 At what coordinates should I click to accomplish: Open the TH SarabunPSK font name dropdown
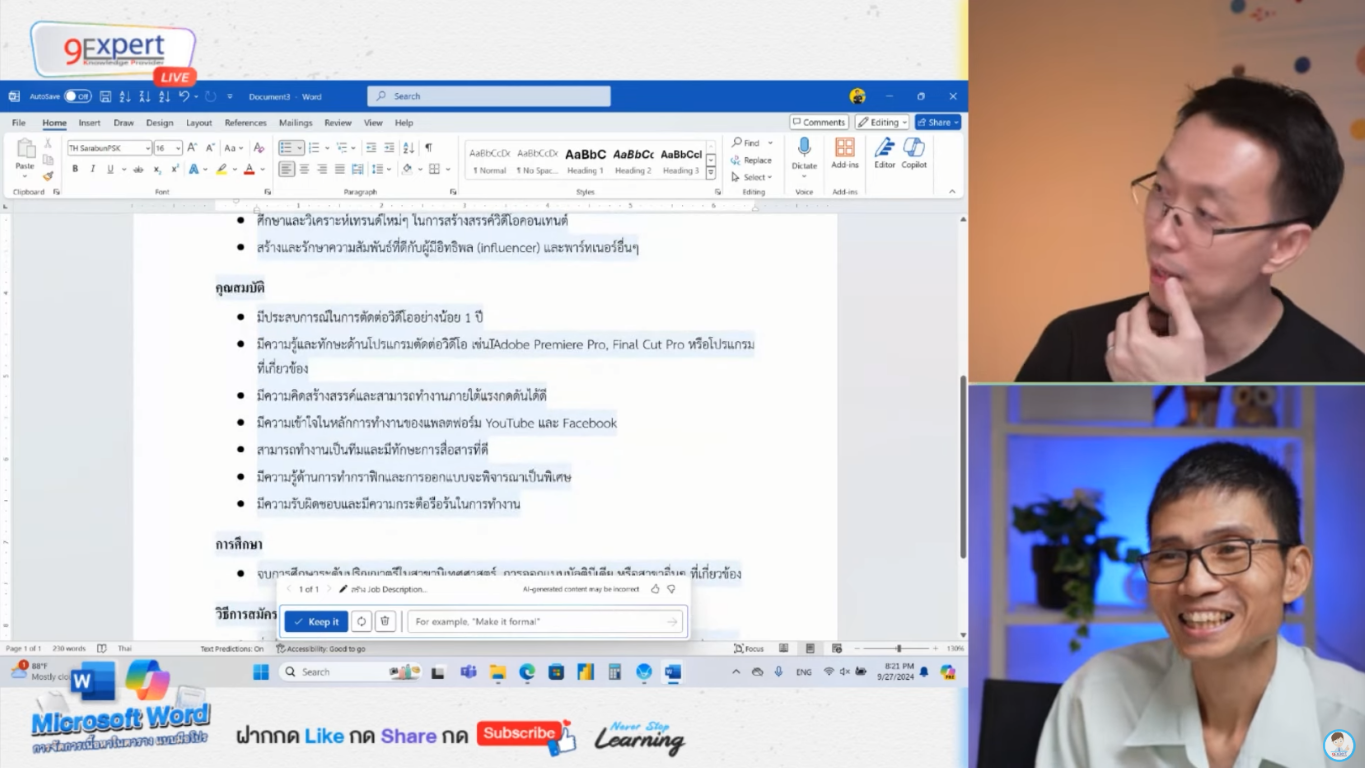(147, 148)
